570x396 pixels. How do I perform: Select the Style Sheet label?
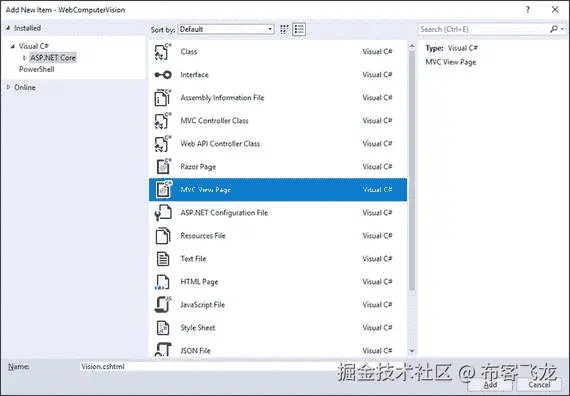tap(198, 328)
